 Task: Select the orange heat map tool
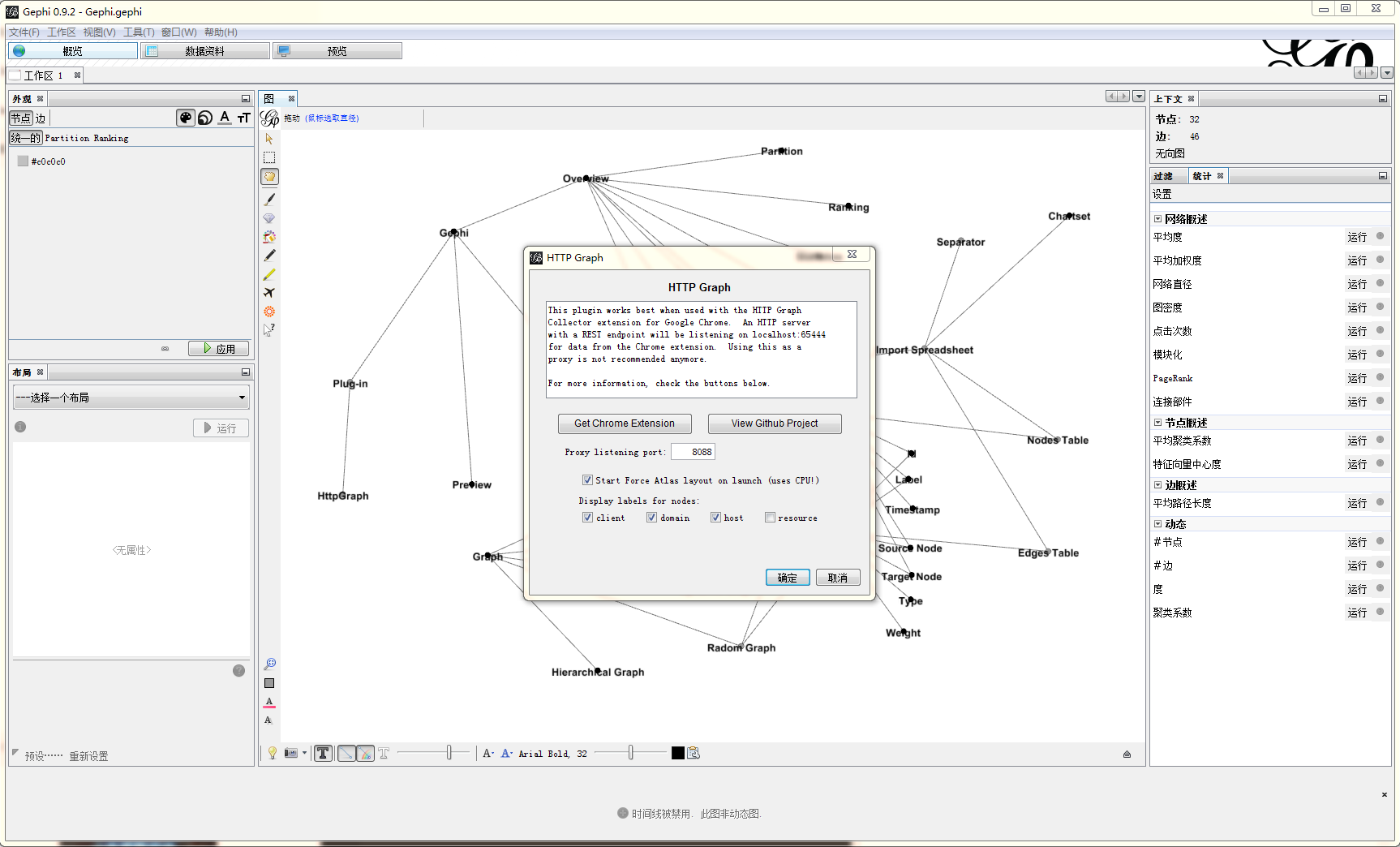pyautogui.click(x=269, y=312)
